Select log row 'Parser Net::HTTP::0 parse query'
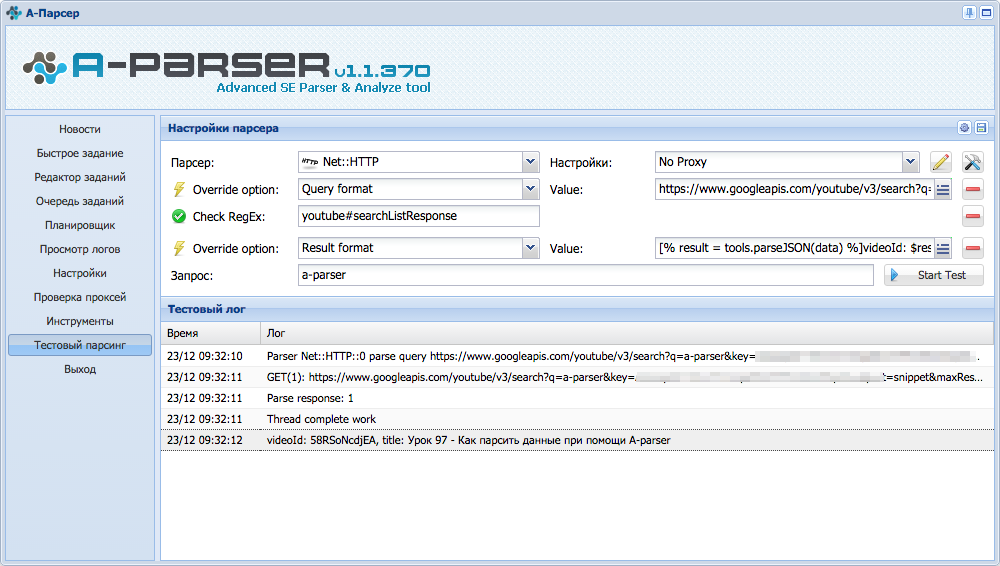Image resolution: width=1000 pixels, height=566 pixels. point(577,356)
